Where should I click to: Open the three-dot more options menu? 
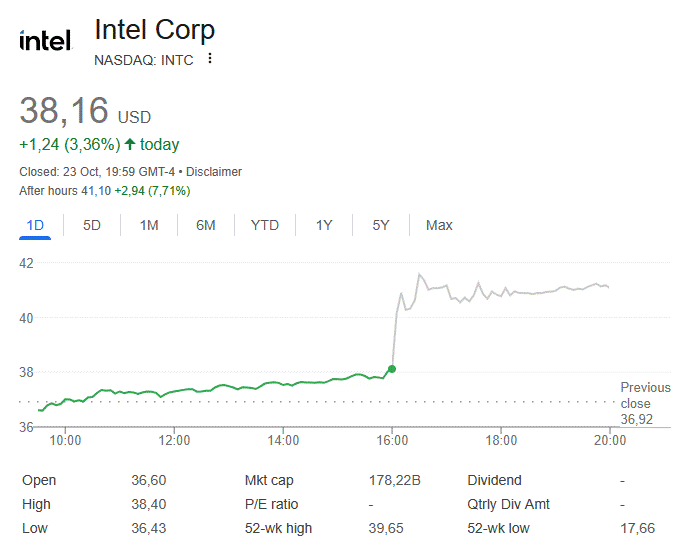(210, 59)
